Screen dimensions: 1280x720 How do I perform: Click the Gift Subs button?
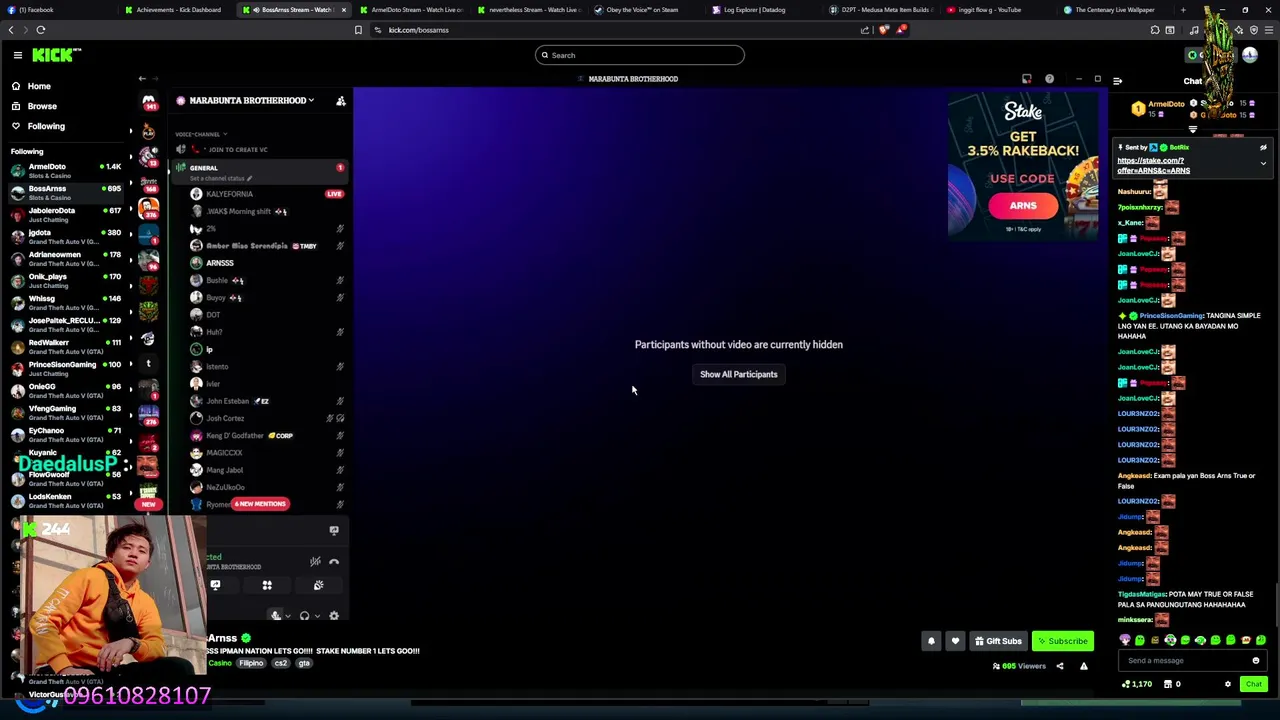[x=998, y=641]
